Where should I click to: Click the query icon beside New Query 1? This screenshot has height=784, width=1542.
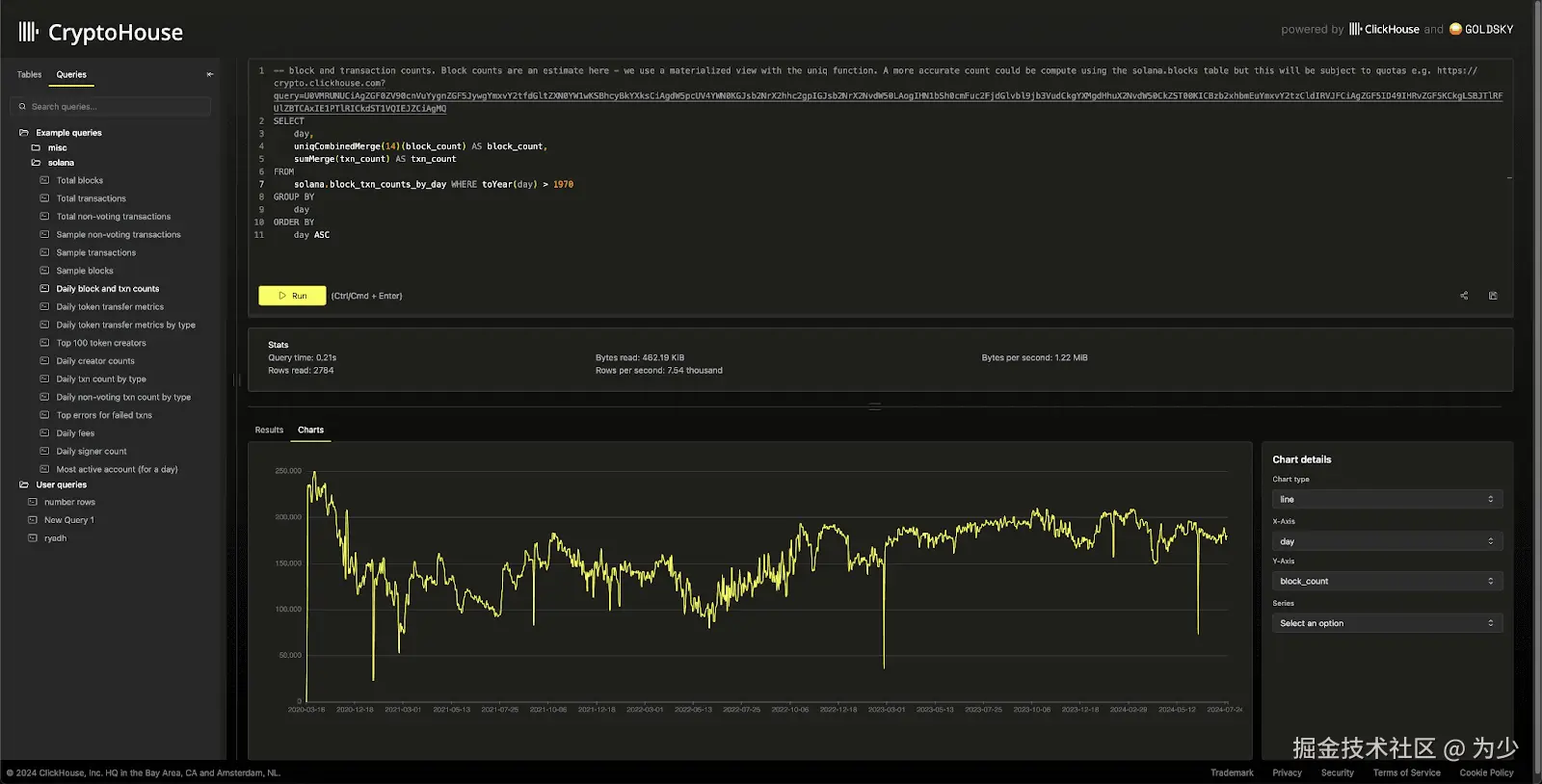(x=33, y=520)
